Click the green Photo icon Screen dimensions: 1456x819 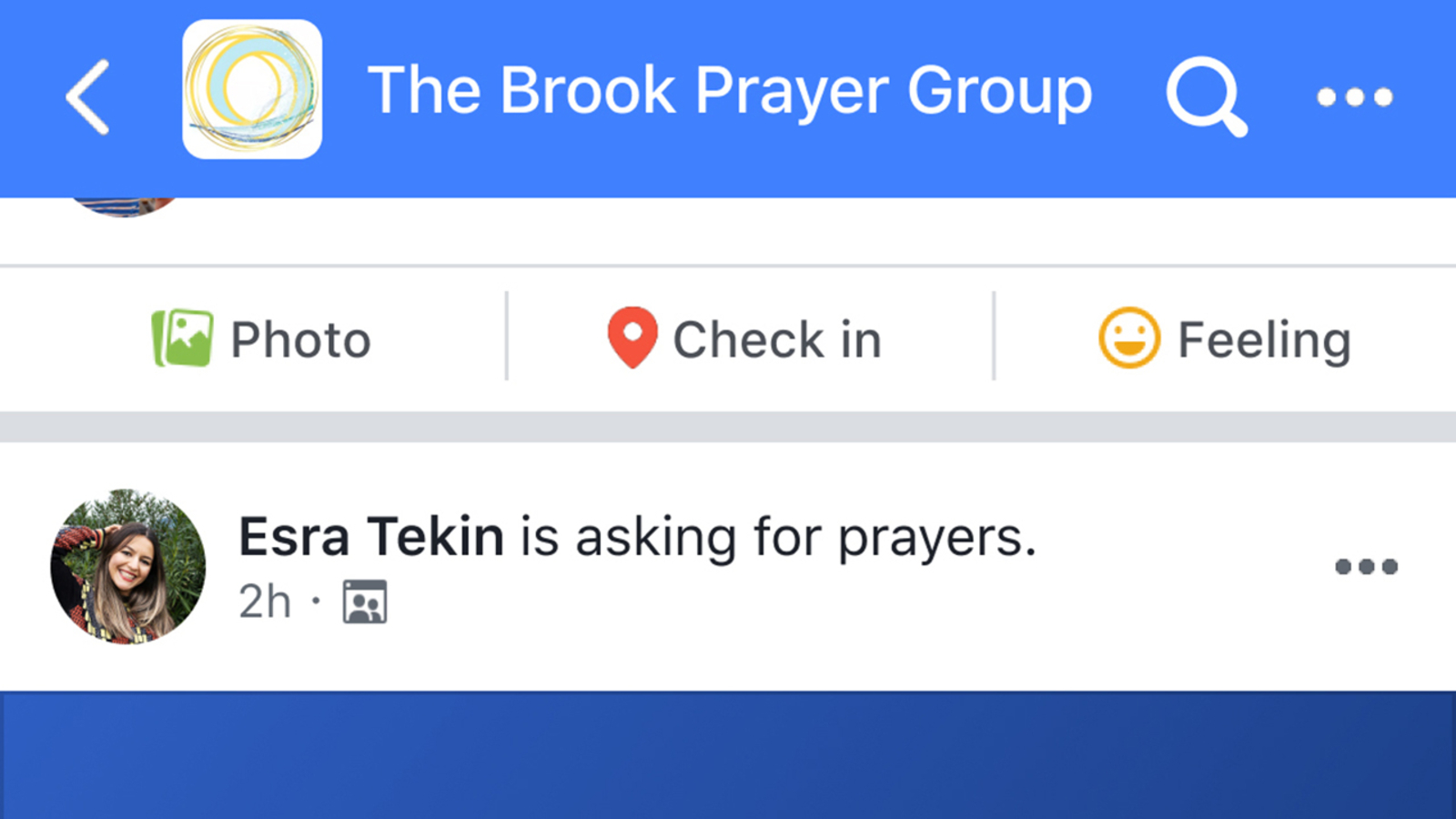click(182, 339)
